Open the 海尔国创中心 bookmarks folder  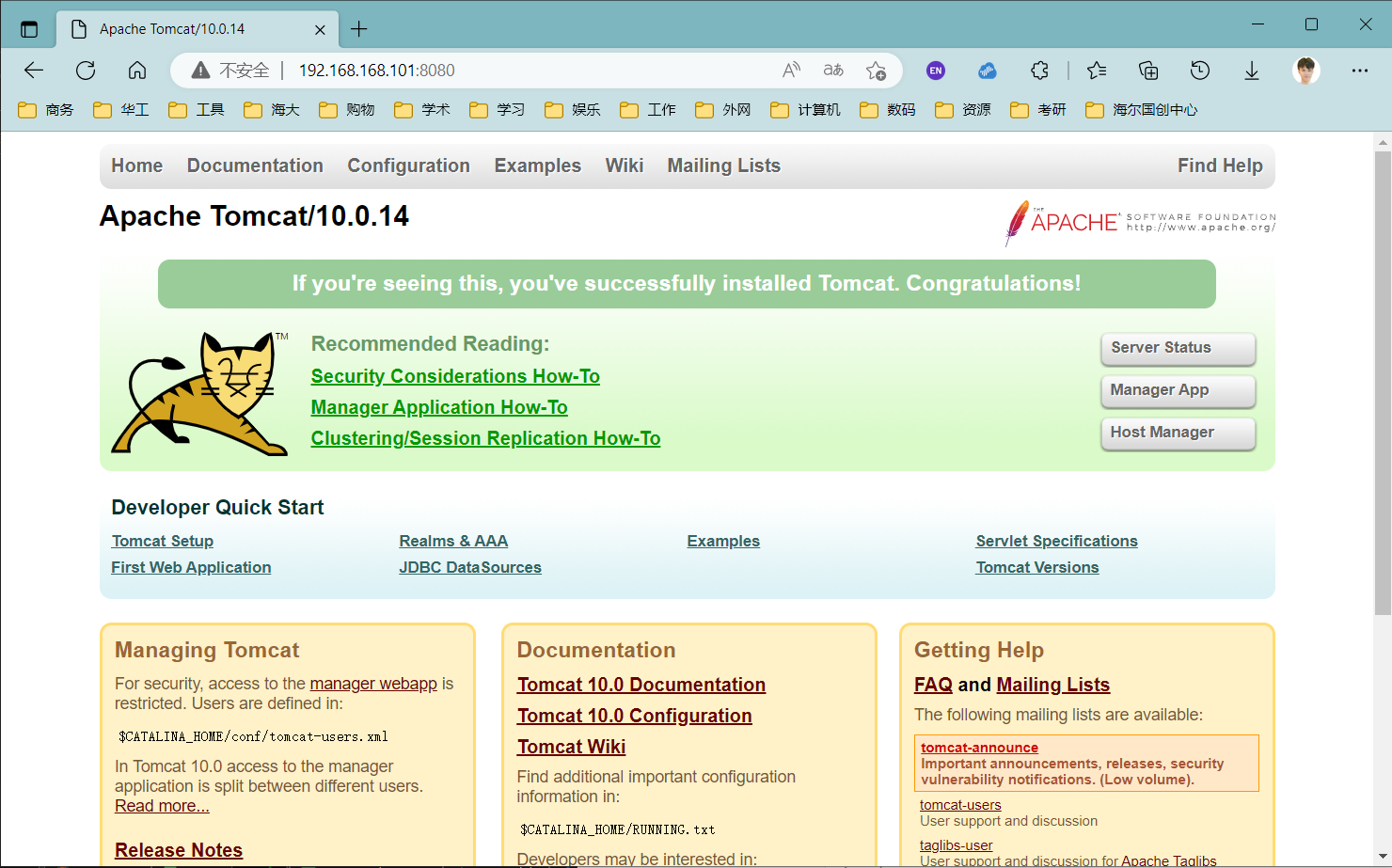[x=1142, y=110]
